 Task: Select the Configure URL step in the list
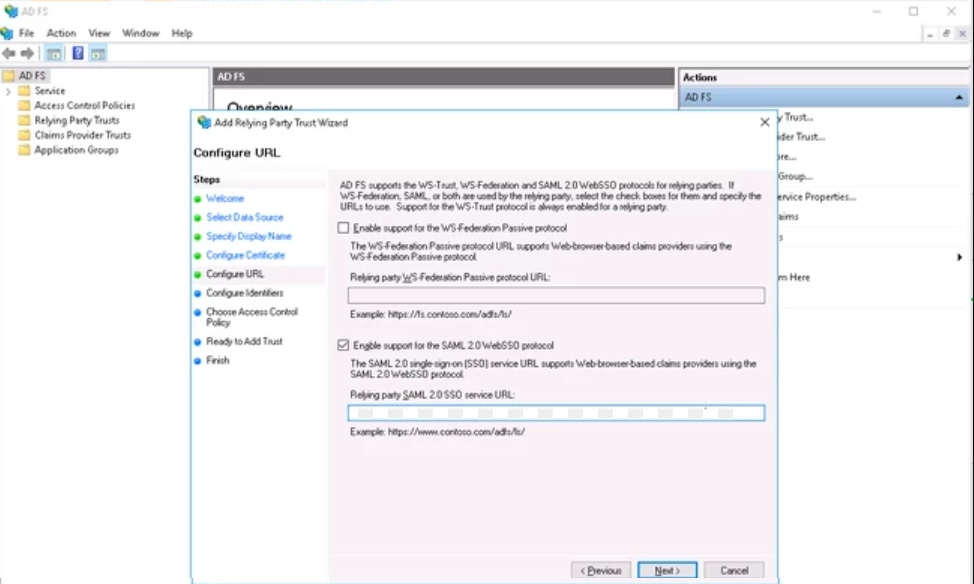[x=235, y=274]
